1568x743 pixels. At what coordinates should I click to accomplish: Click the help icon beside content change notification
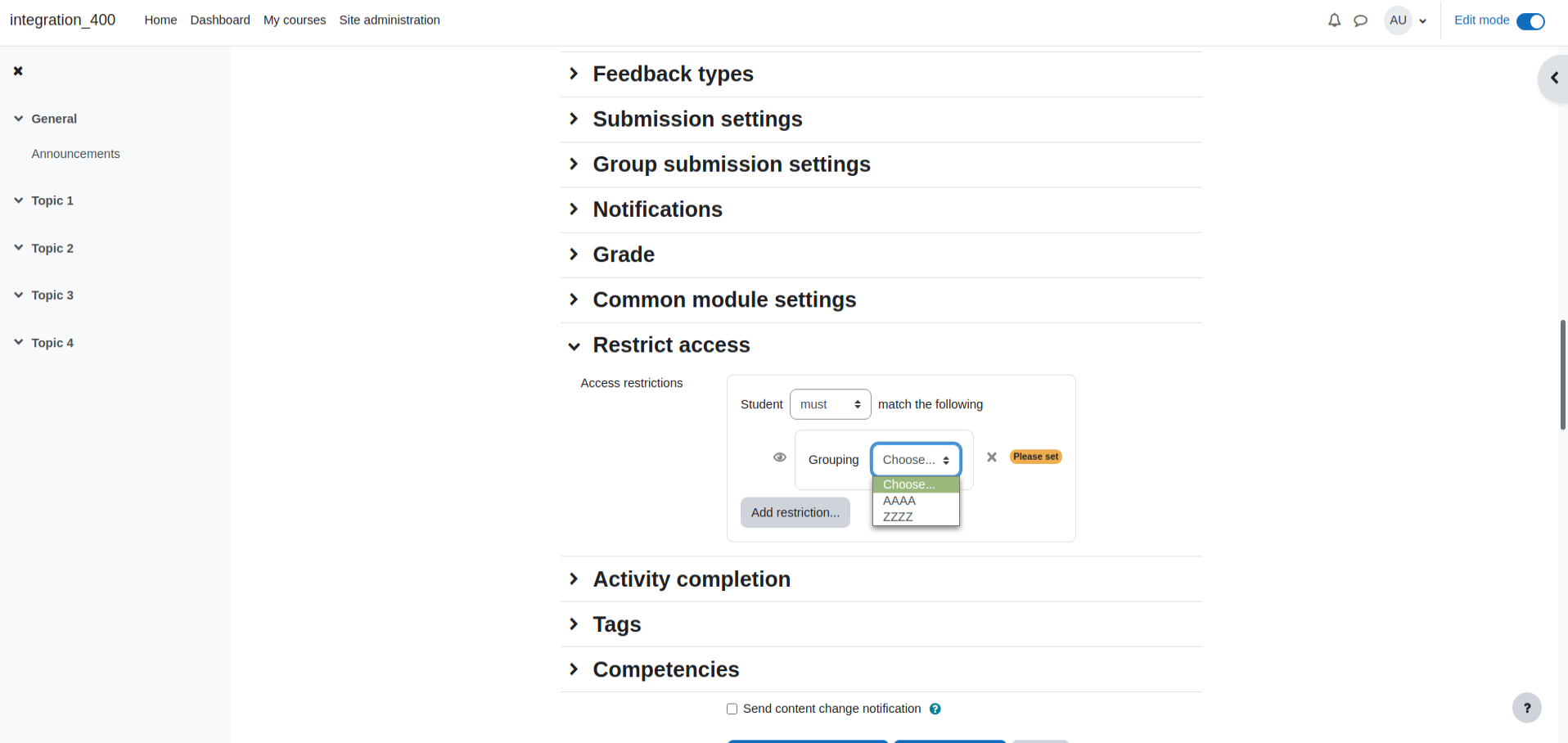[935, 709]
